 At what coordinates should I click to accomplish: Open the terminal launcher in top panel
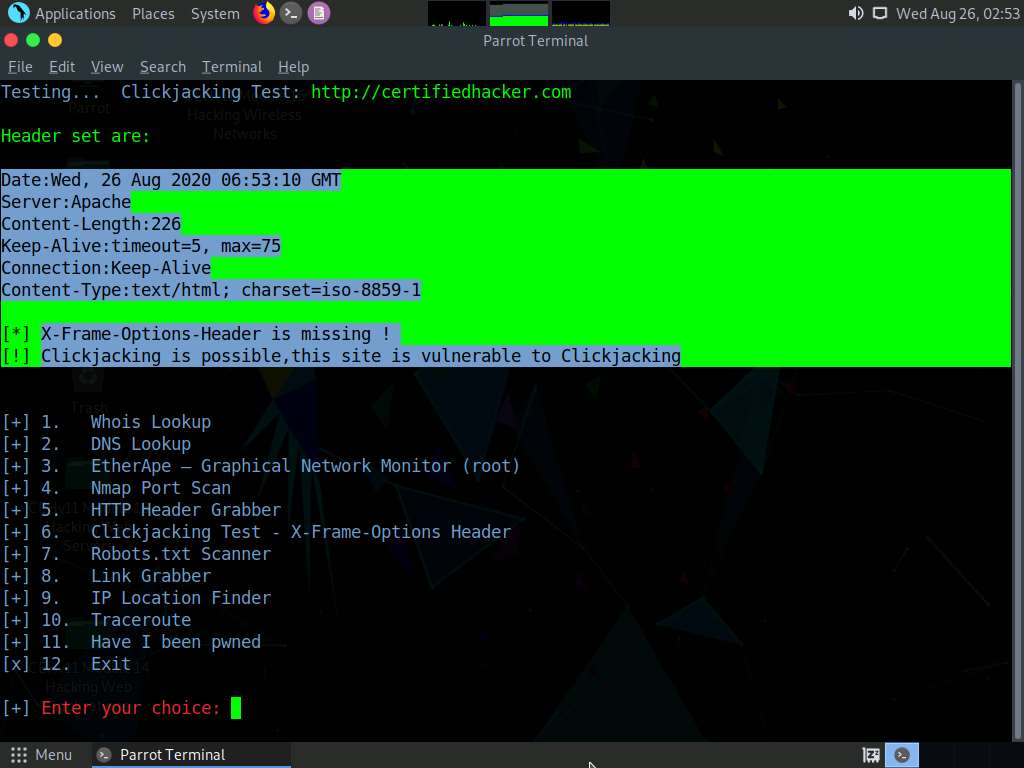click(291, 13)
